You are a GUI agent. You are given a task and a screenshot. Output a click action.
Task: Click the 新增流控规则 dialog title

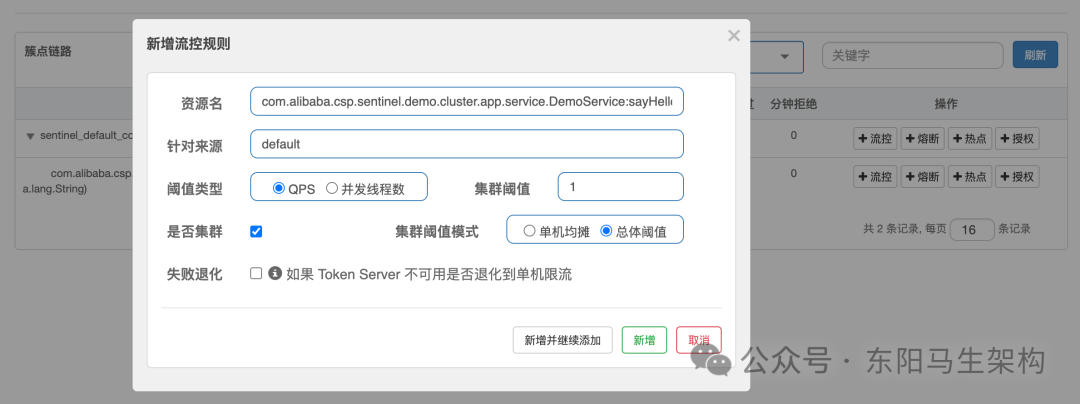click(x=188, y=44)
